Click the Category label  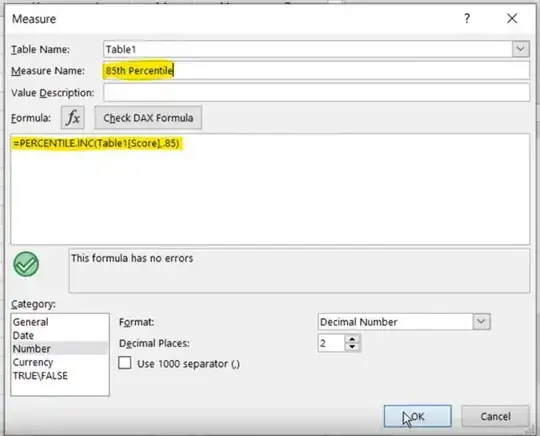click(33, 304)
